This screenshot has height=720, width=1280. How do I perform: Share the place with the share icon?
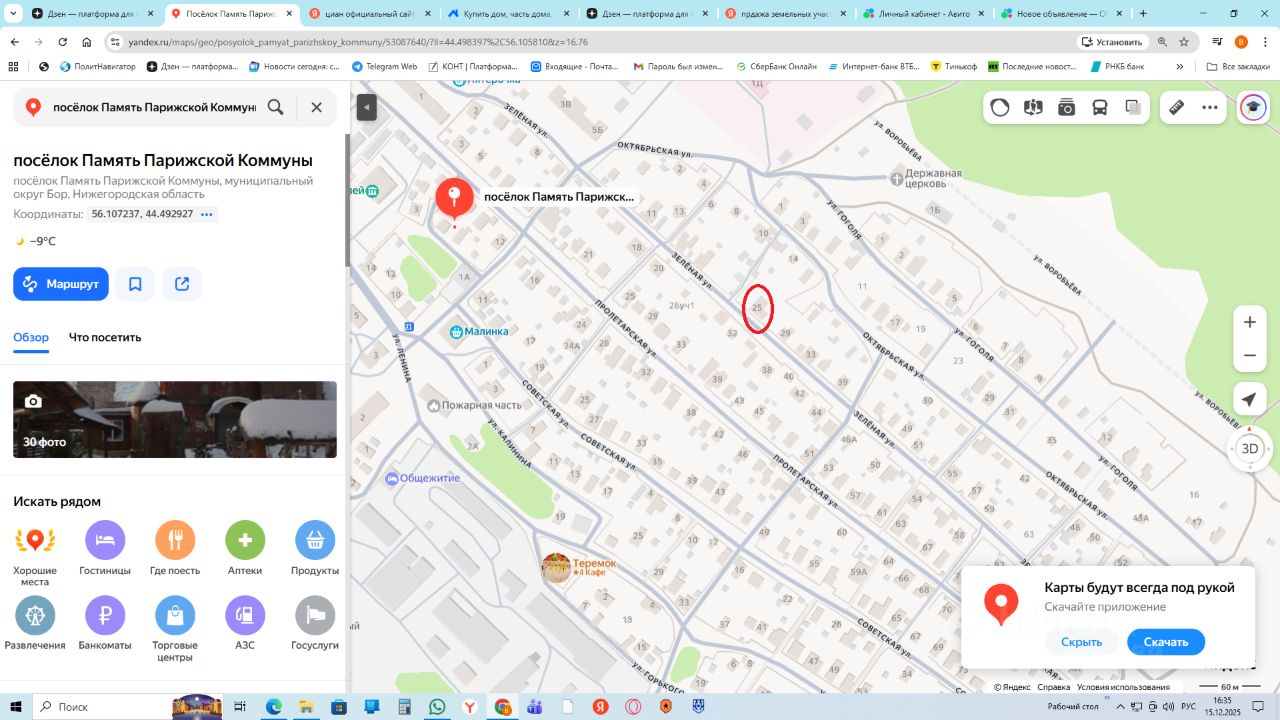pos(182,284)
